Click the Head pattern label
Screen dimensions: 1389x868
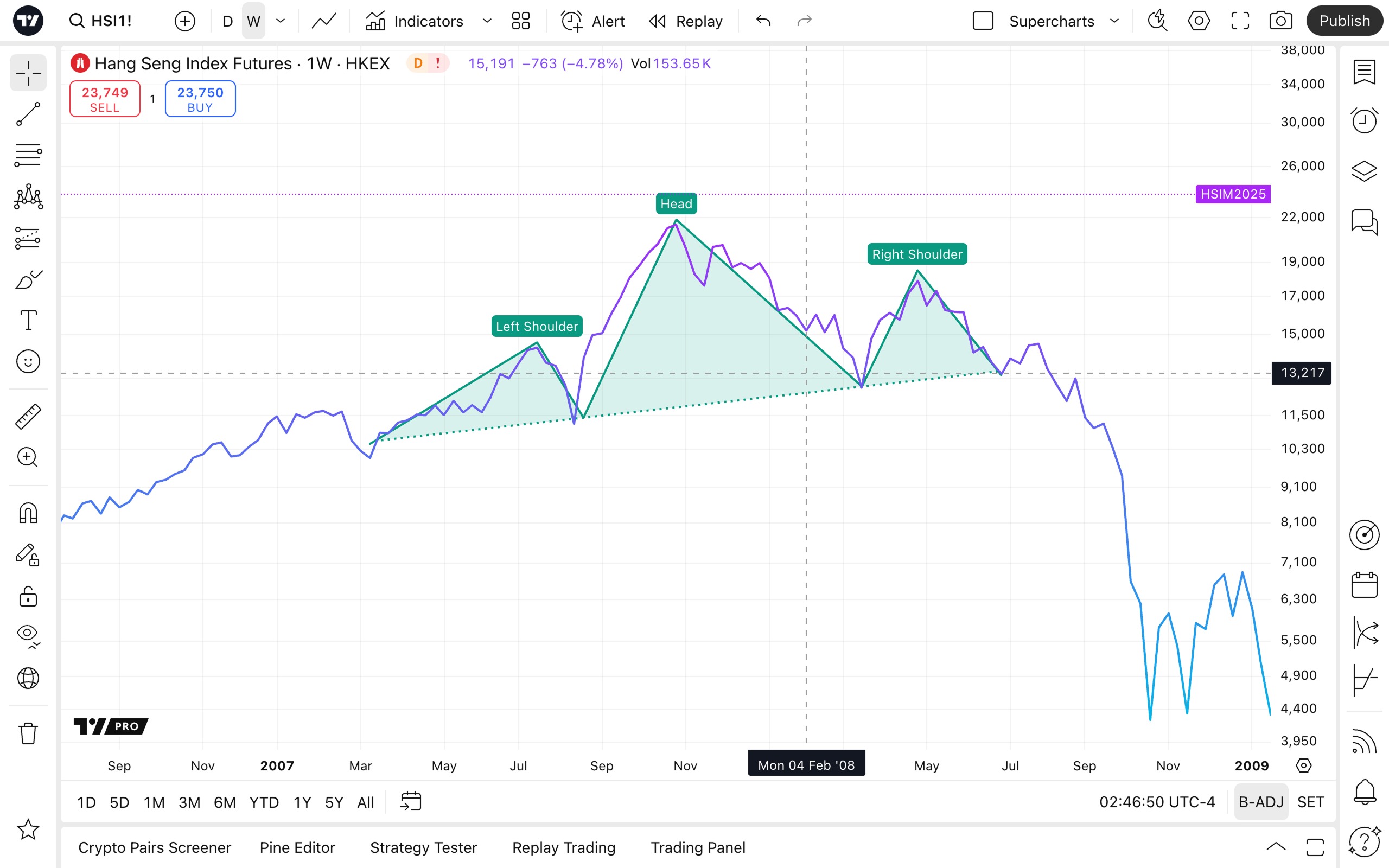click(x=676, y=204)
